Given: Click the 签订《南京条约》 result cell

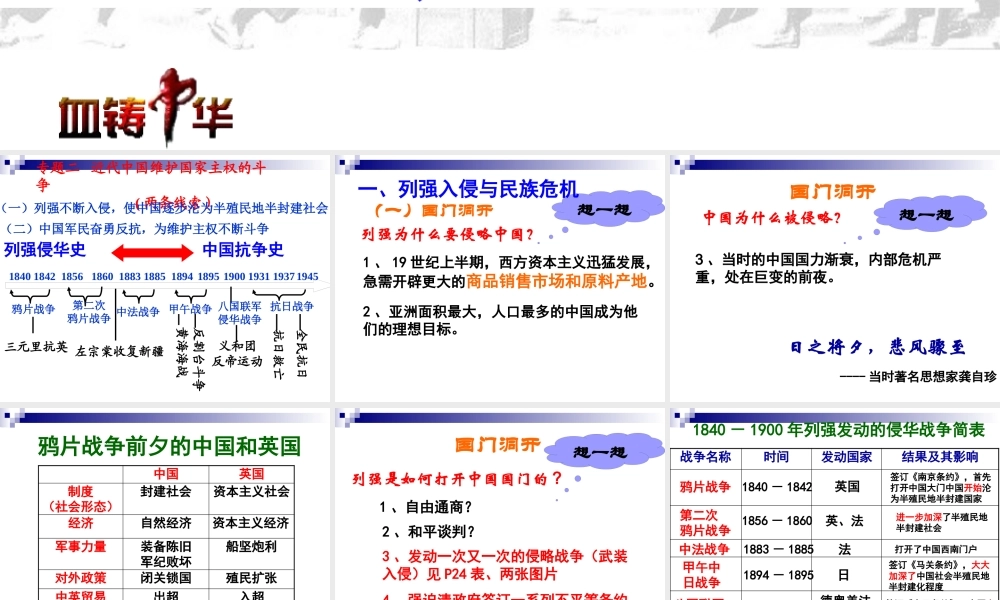Looking at the screenshot, I should [940, 487].
